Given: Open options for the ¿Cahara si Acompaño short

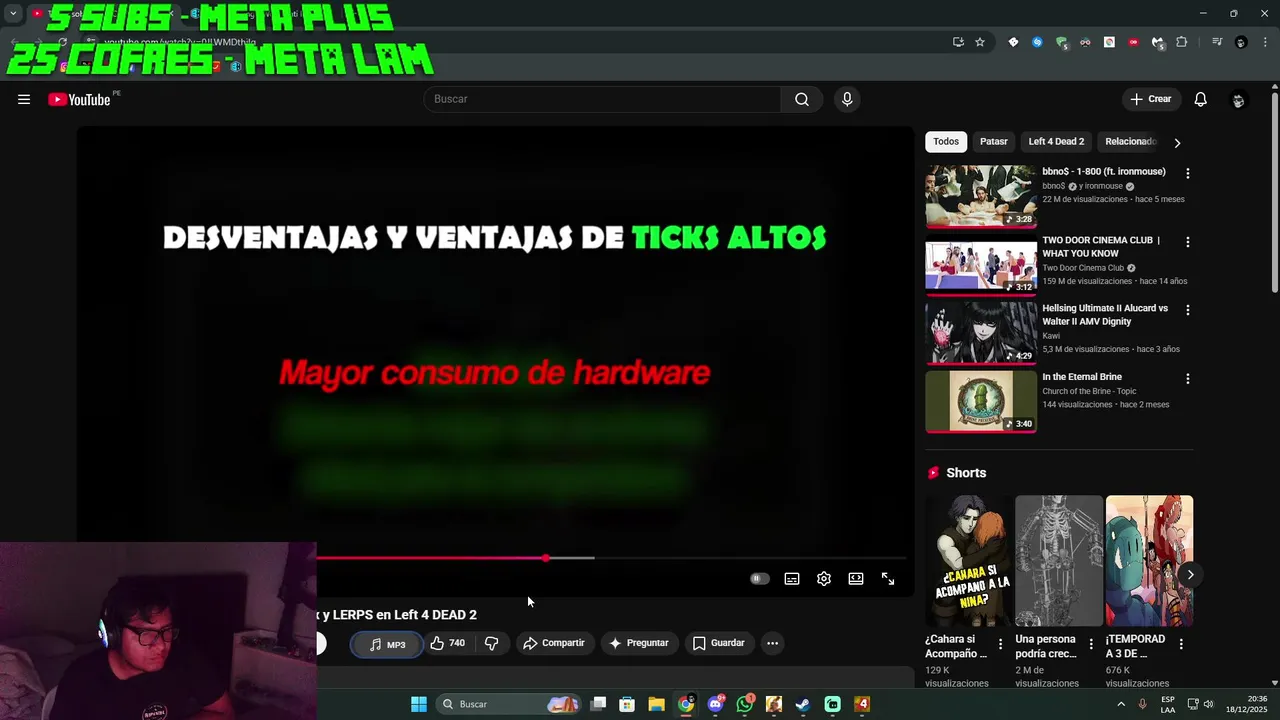Looking at the screenshot, I should (x=1000, y=644).
